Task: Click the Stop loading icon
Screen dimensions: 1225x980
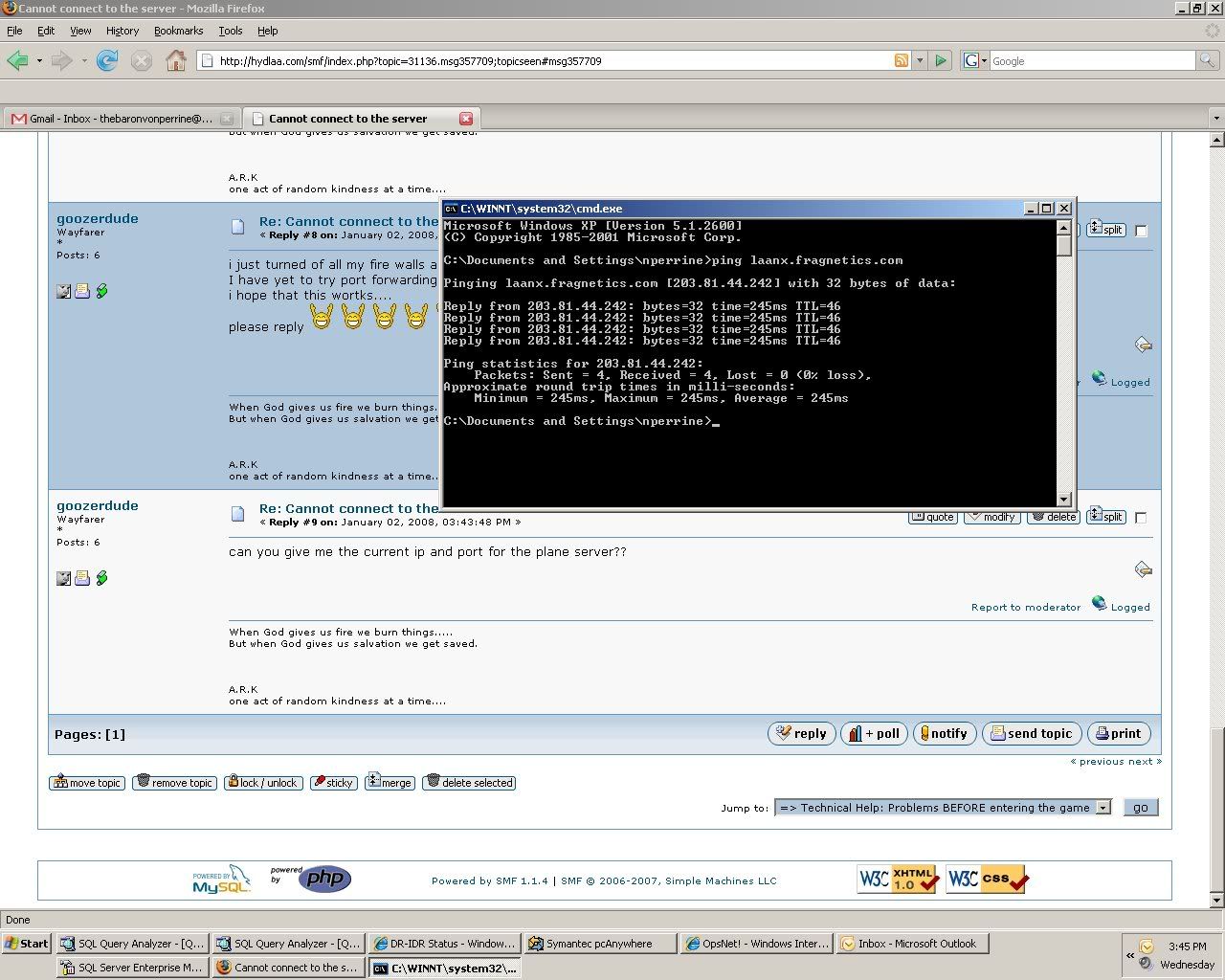Action: 142,61
